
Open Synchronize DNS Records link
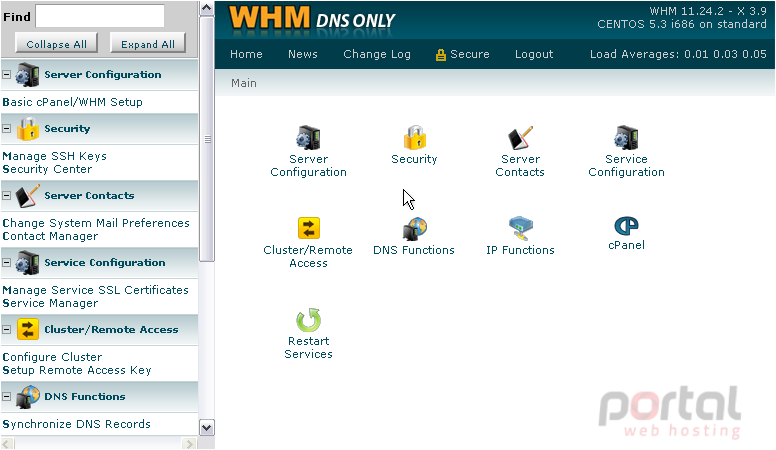point(76,424)
